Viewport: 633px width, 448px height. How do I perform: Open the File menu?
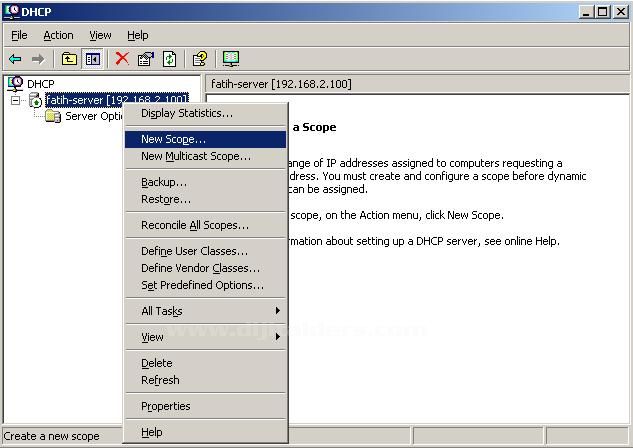19,35
